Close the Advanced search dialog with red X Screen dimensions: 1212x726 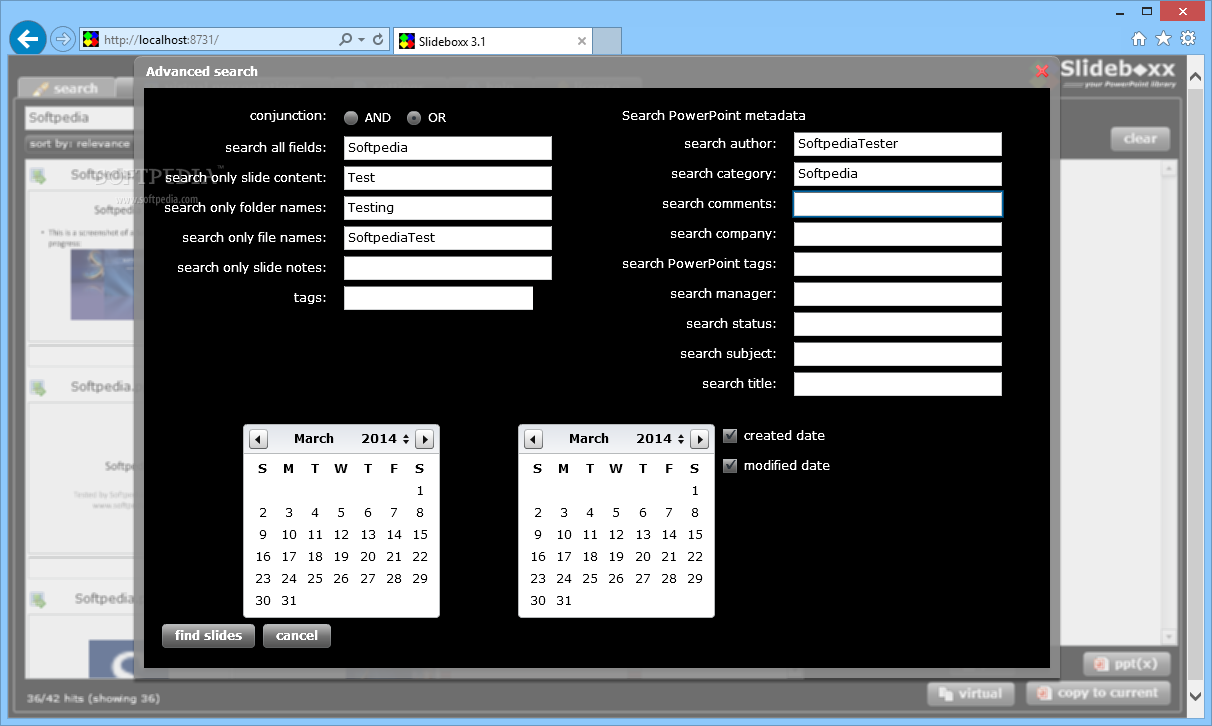1042,71
